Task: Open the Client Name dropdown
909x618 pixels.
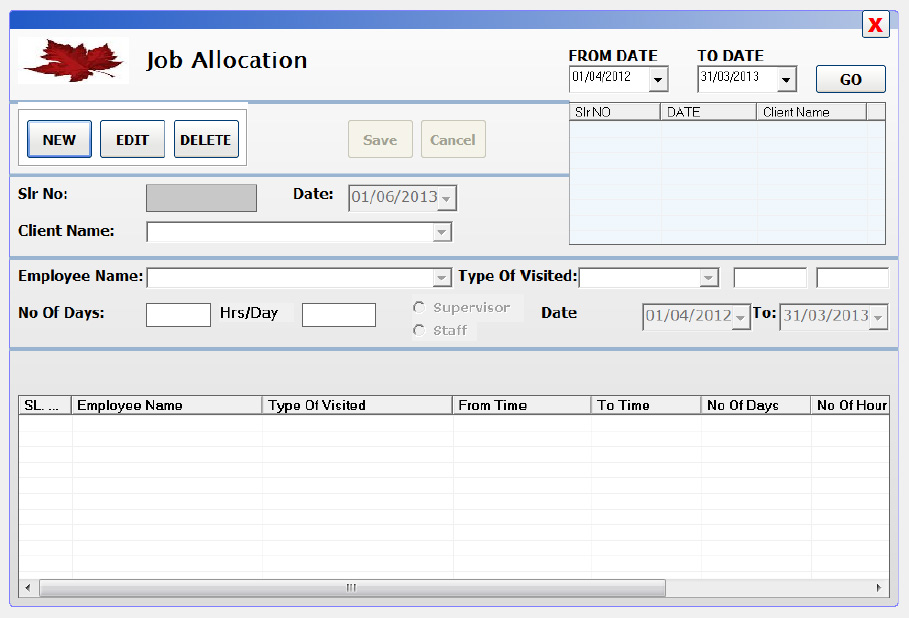Action: [x=441, y=231]
